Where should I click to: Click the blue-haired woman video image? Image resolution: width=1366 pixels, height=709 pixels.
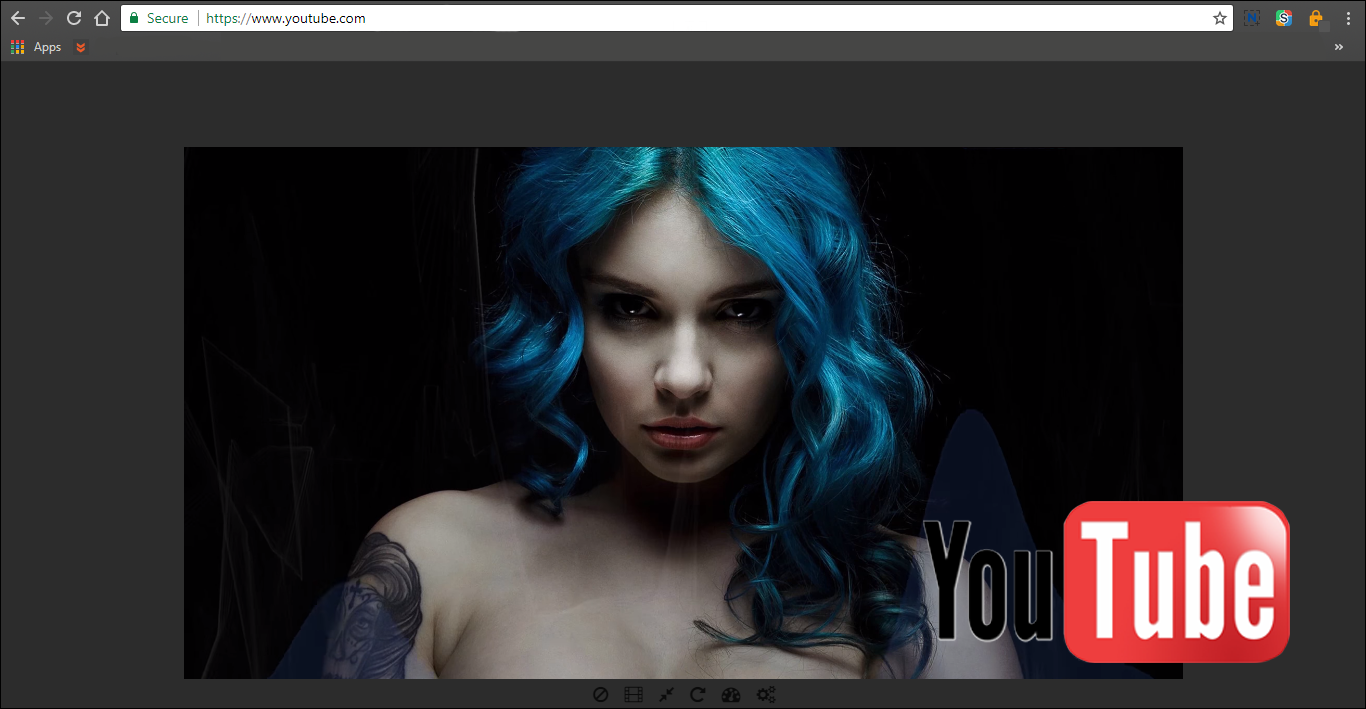click(x=683, y=413)
